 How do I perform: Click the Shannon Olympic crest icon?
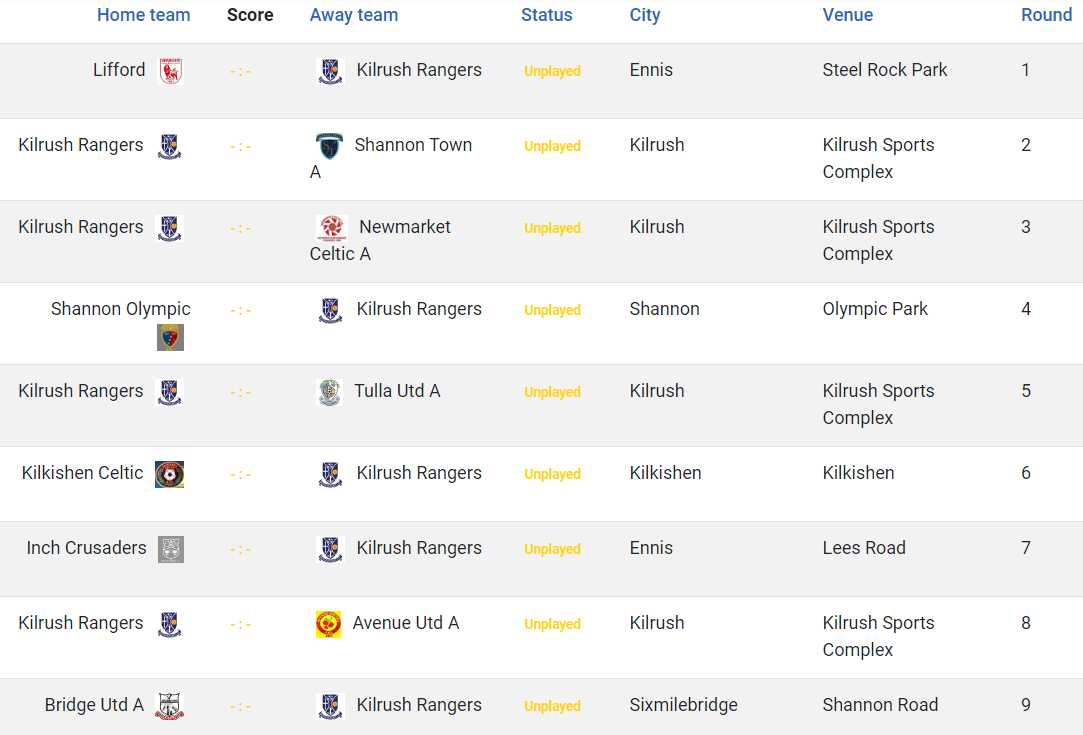171,337
